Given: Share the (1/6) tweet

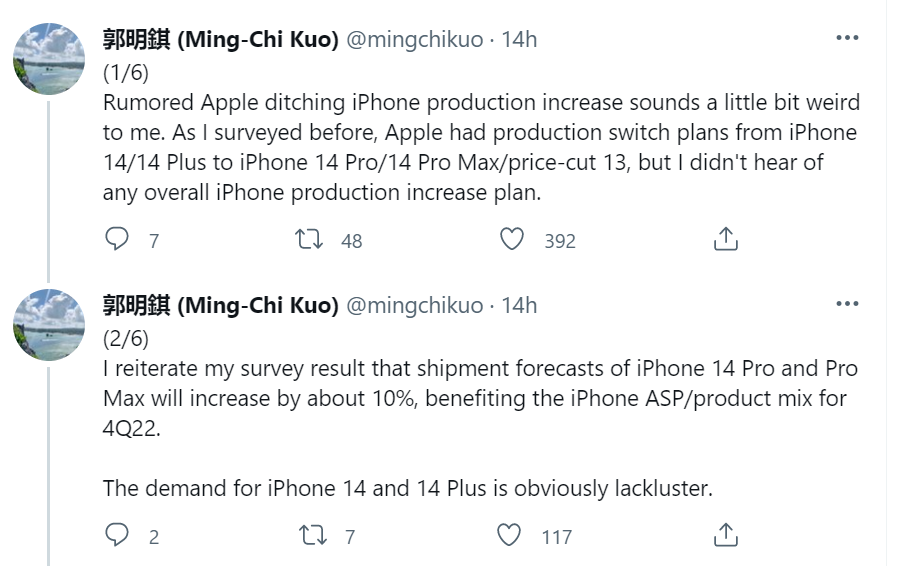Looking at the screenshot, I should point(726,240).
